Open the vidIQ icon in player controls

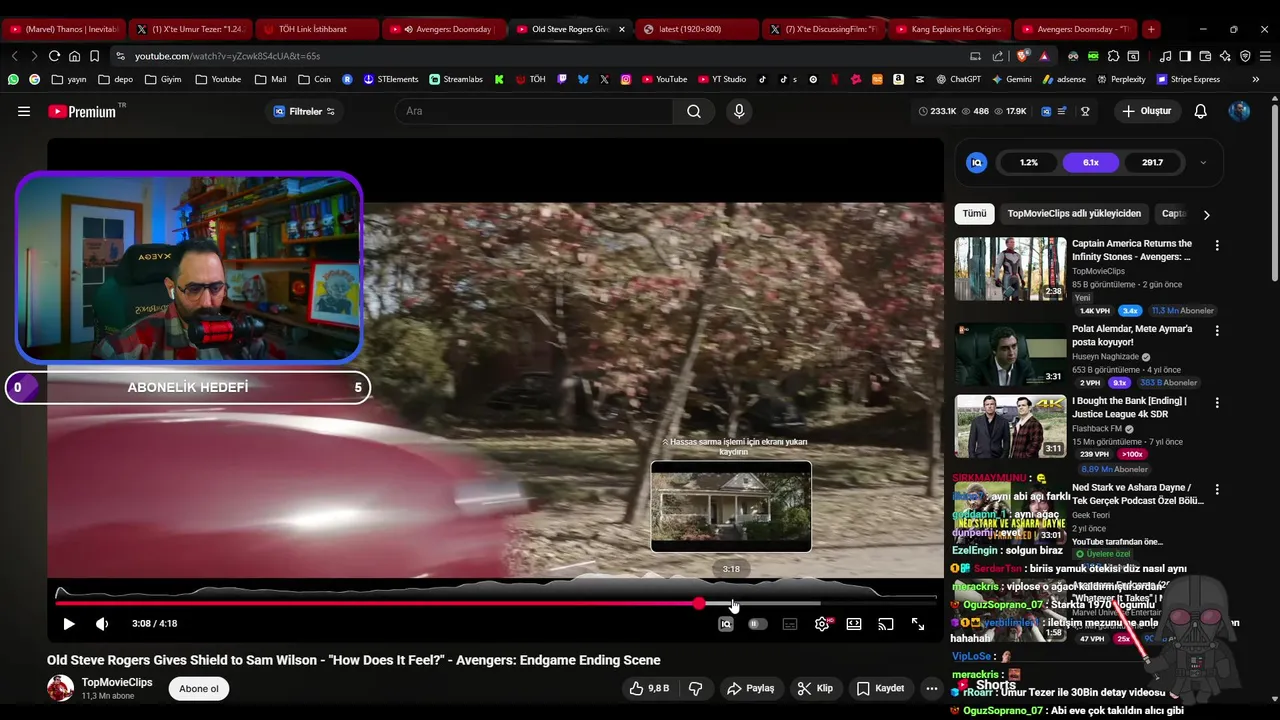(x=726, y=624)
